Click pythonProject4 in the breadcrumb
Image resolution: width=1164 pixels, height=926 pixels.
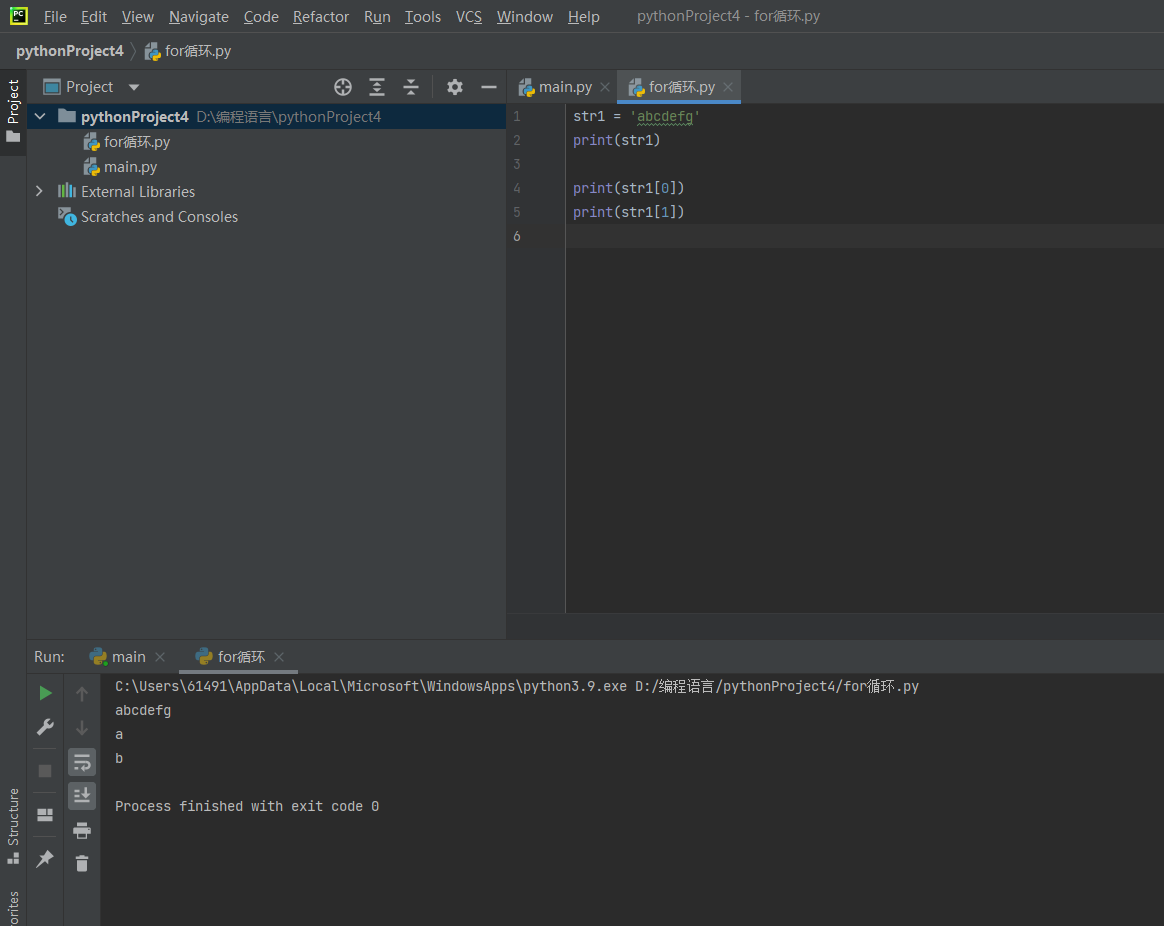tap(70, 51)
